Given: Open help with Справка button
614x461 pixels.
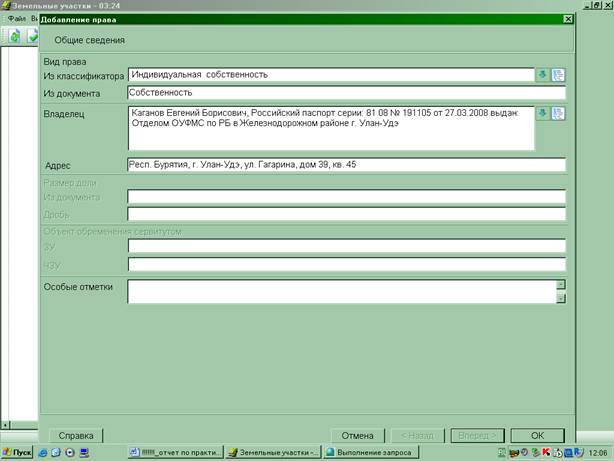Looking at the screenshot, I should click(x=76, y=436).
